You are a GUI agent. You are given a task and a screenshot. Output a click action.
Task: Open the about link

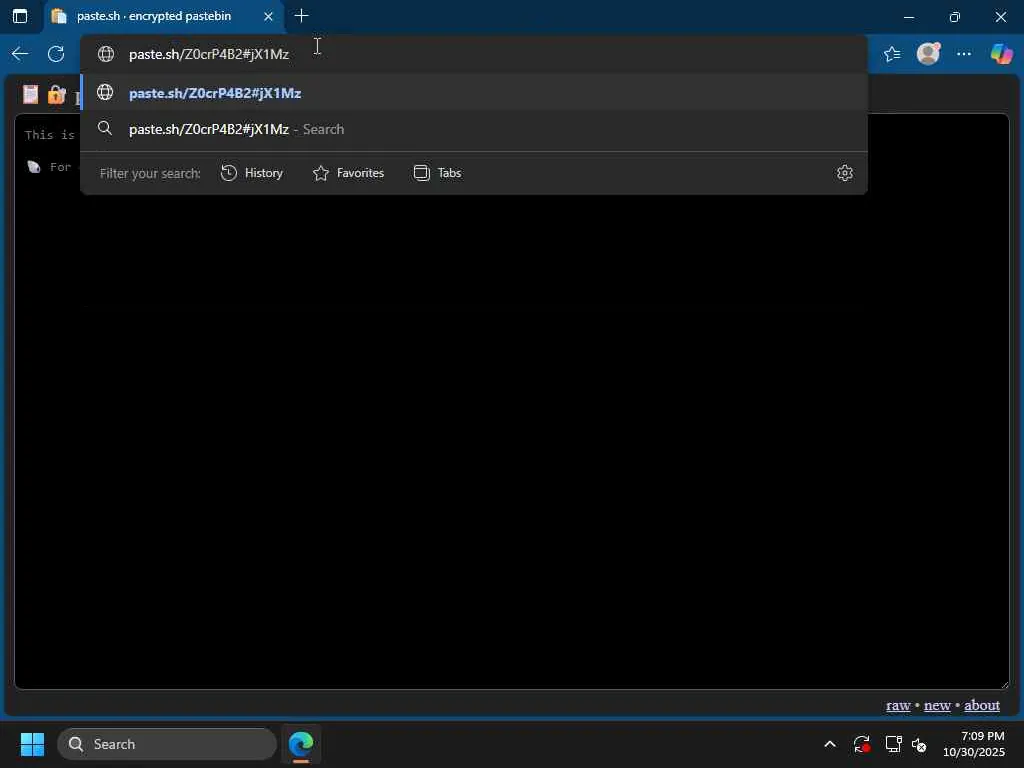click(x=982, y=705)
